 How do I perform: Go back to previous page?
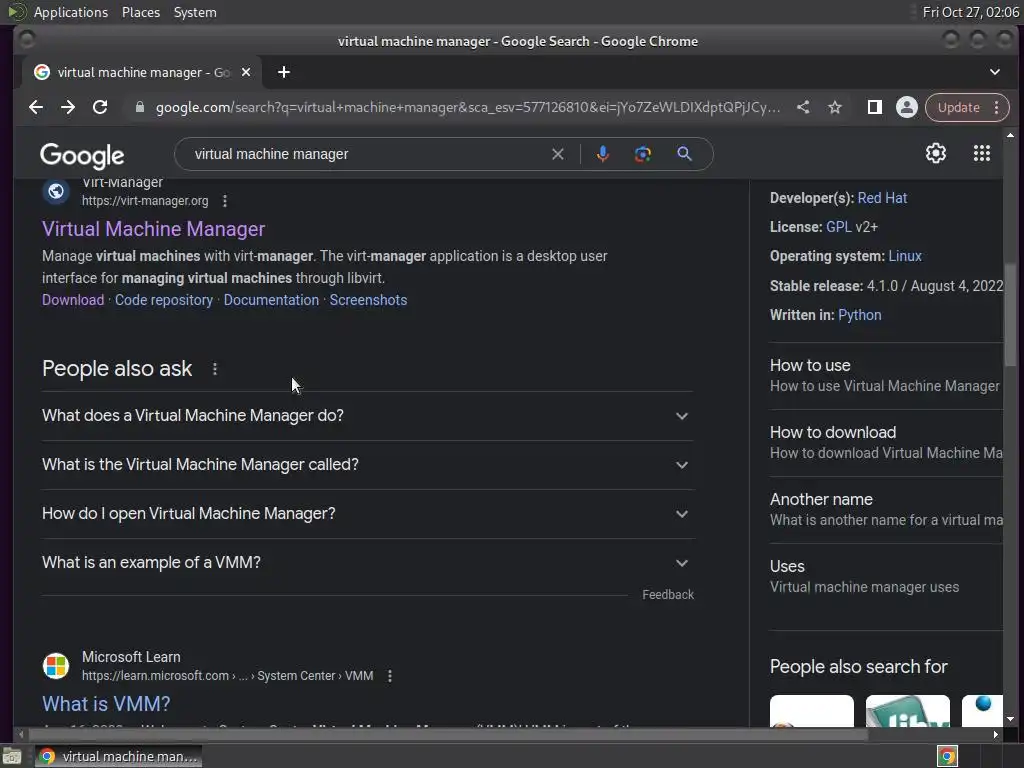point(36,107)
